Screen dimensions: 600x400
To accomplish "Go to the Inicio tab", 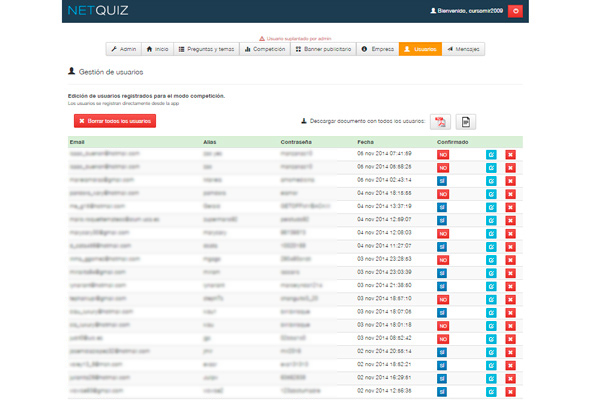I will coord(158,49).
